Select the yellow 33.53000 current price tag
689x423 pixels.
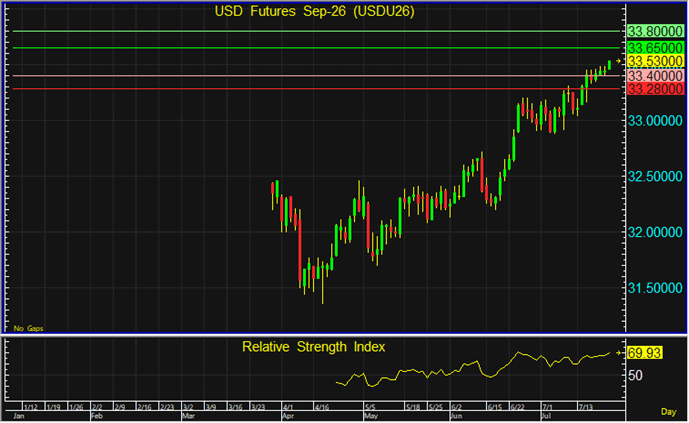coord(655,61)
